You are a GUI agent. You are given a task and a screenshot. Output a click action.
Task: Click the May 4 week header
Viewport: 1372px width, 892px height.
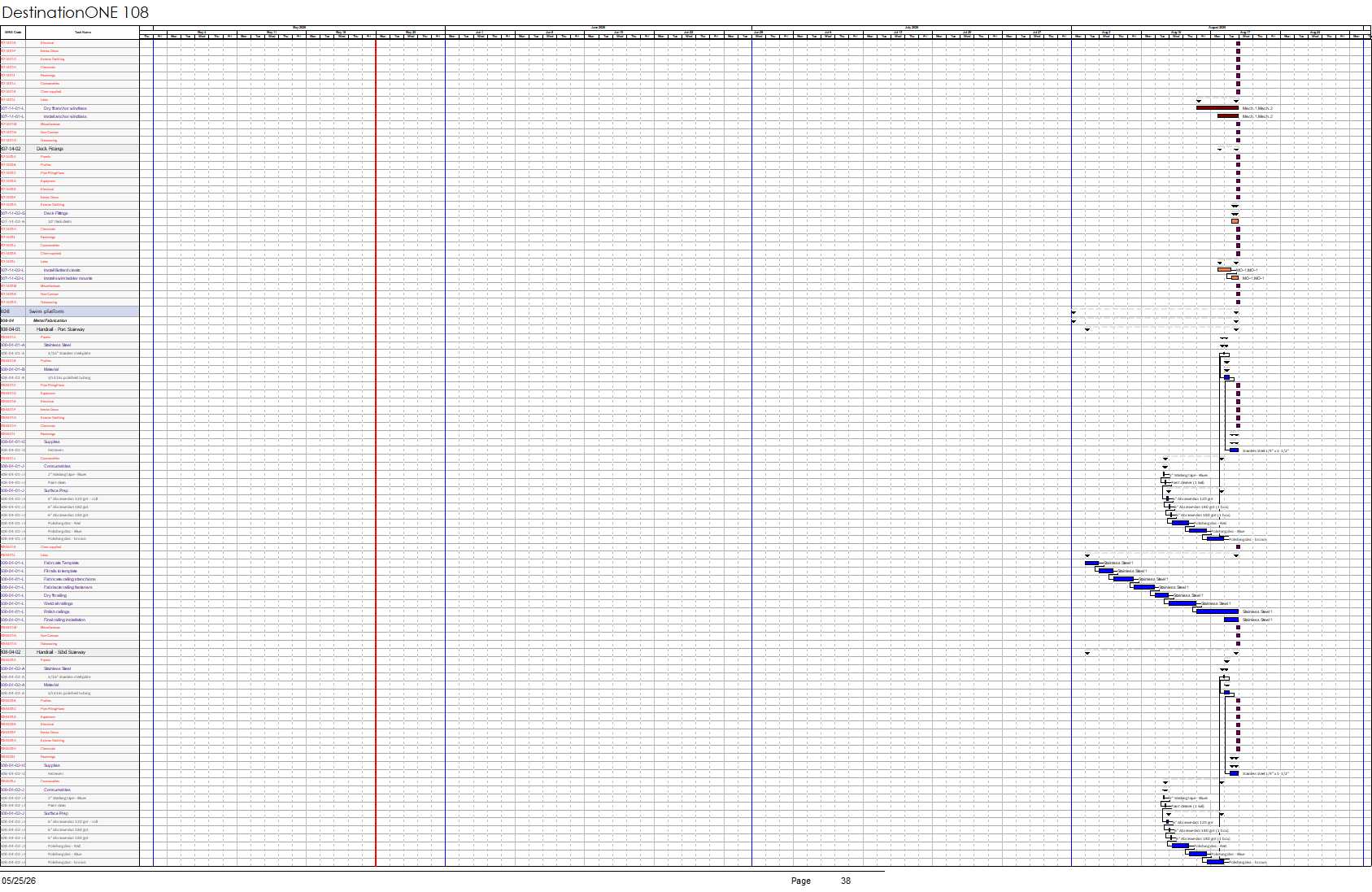point(202,32)
